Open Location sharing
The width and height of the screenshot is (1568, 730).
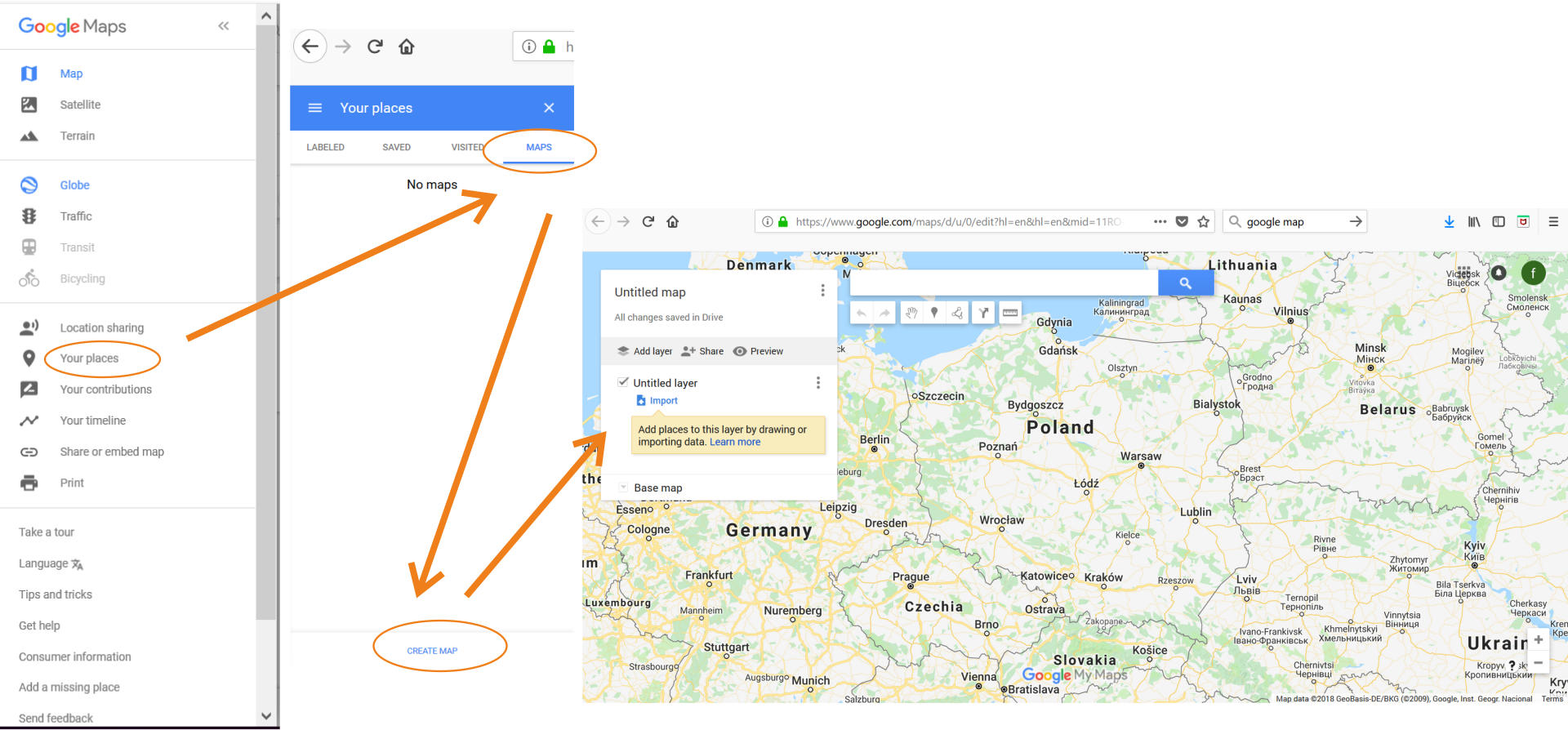pos(102,327)
